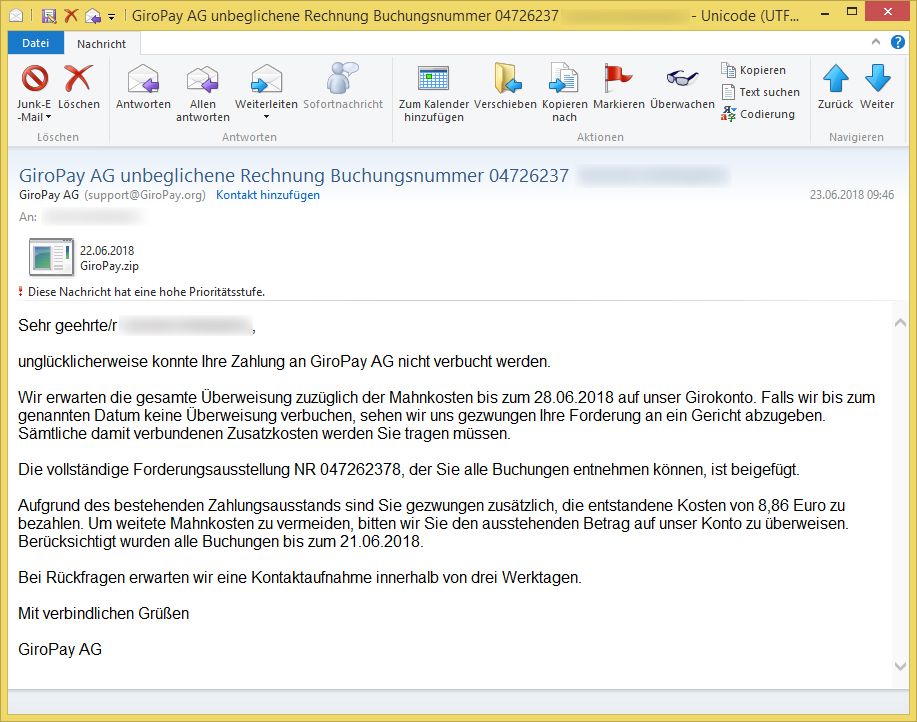917x722 pixels.
Task: Click the envelope window icon in the title bar
Action: pyautogui.click(x=17, y=16)
